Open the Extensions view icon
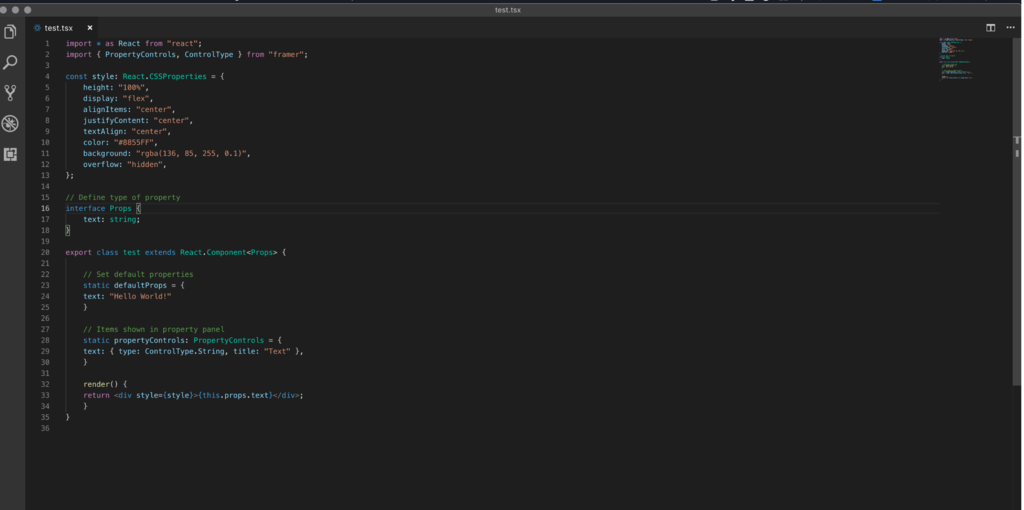 (10, 154)
